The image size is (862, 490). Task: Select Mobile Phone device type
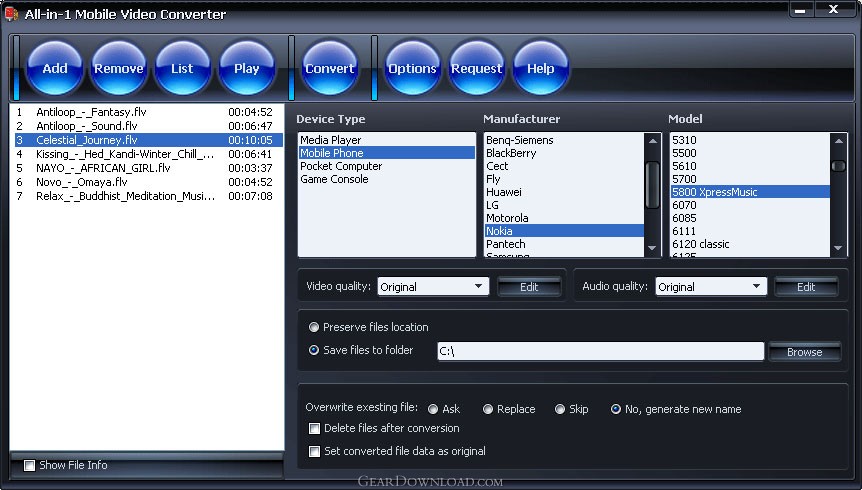click(387, 153)
